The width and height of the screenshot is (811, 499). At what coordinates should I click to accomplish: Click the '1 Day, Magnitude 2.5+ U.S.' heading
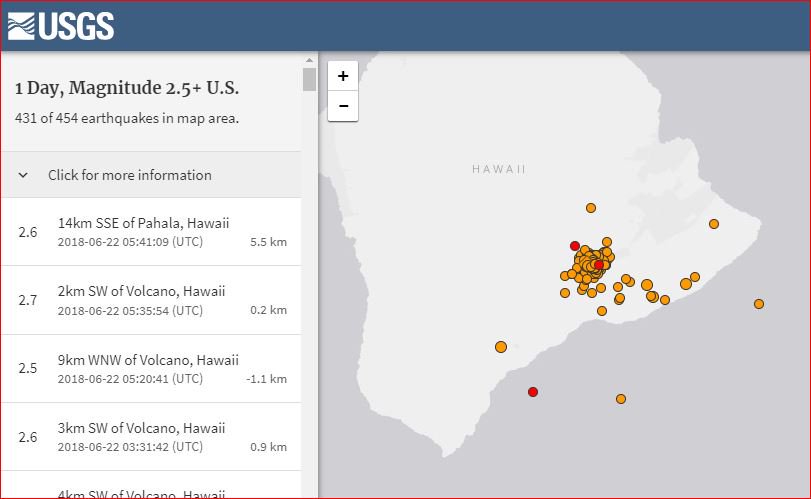(x=127, y=88)
